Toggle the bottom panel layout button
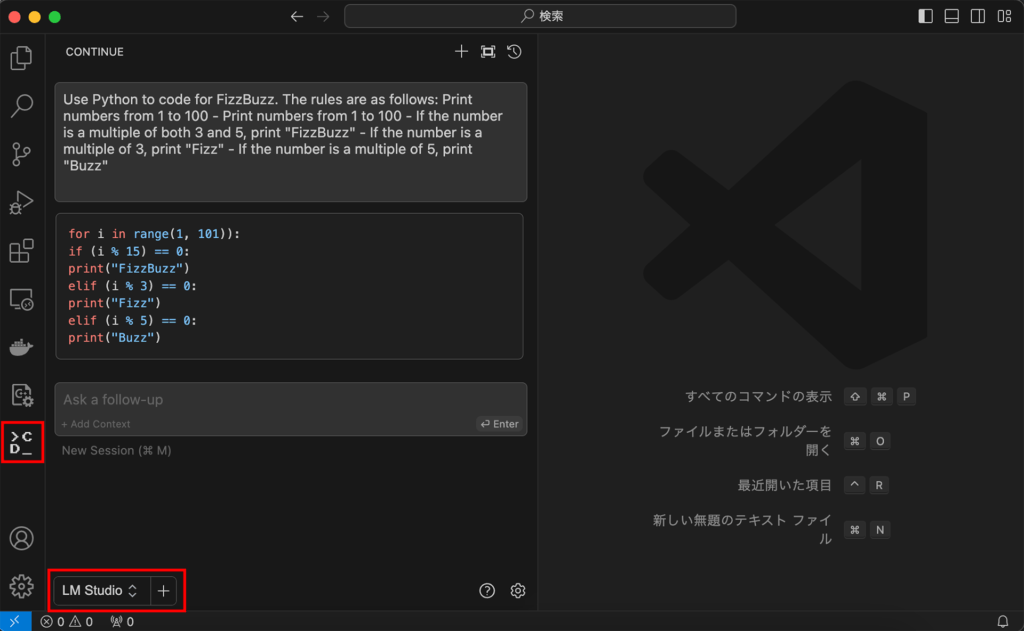The image size is (1024, 631). point(951,16)
